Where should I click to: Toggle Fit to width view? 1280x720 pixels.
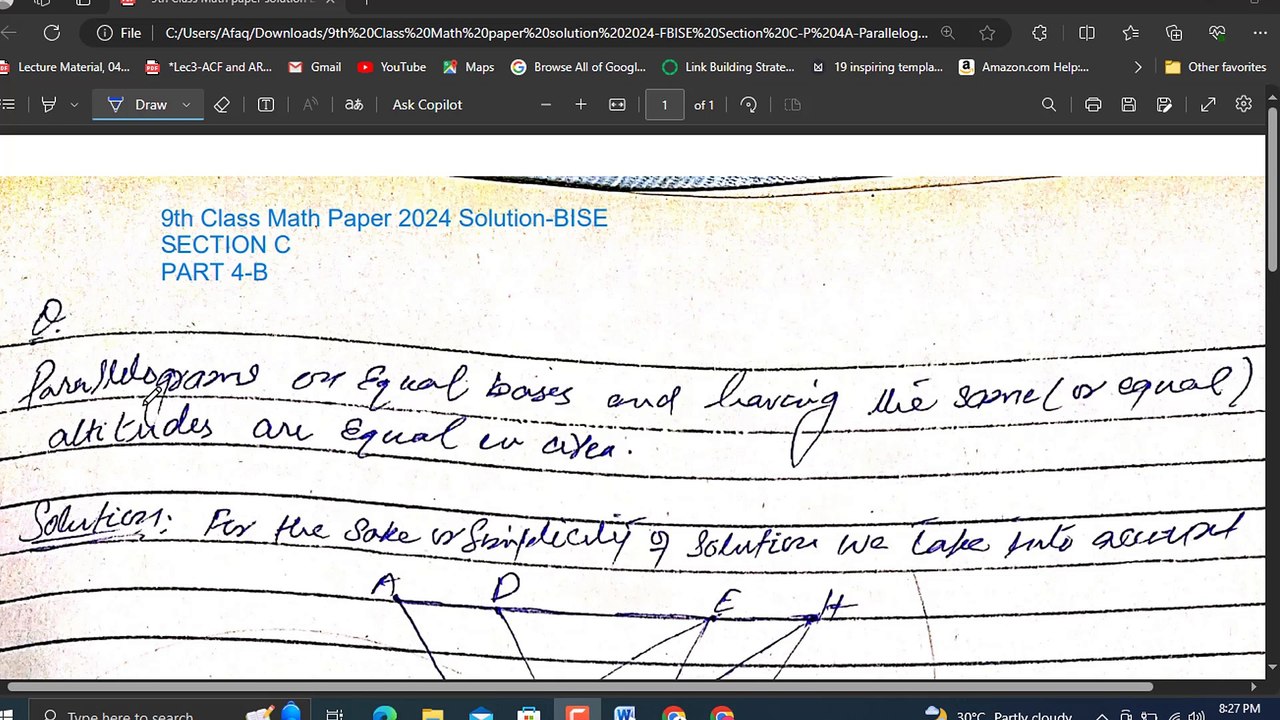617,104
